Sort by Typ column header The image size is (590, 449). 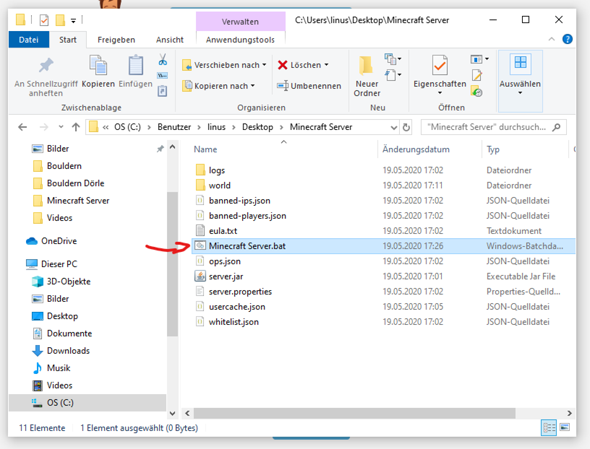pos(493,149)
